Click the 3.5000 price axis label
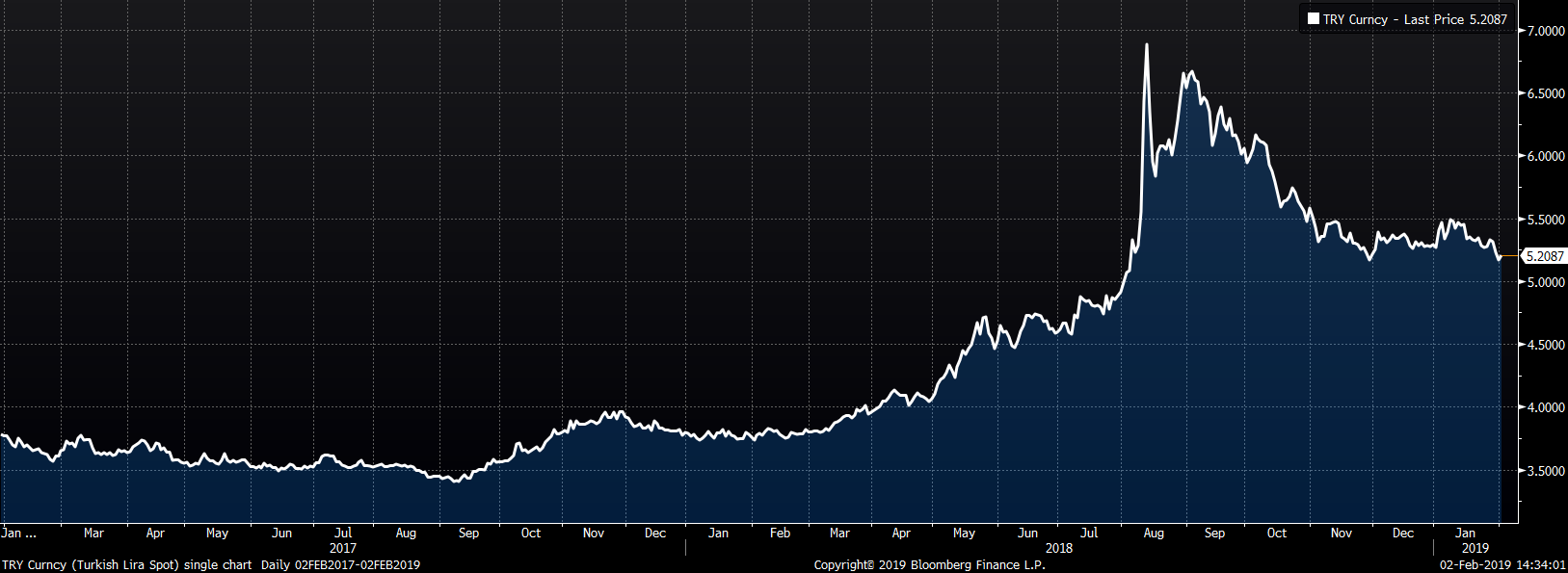This screenshot has height=573, width=1568. 1545,471
